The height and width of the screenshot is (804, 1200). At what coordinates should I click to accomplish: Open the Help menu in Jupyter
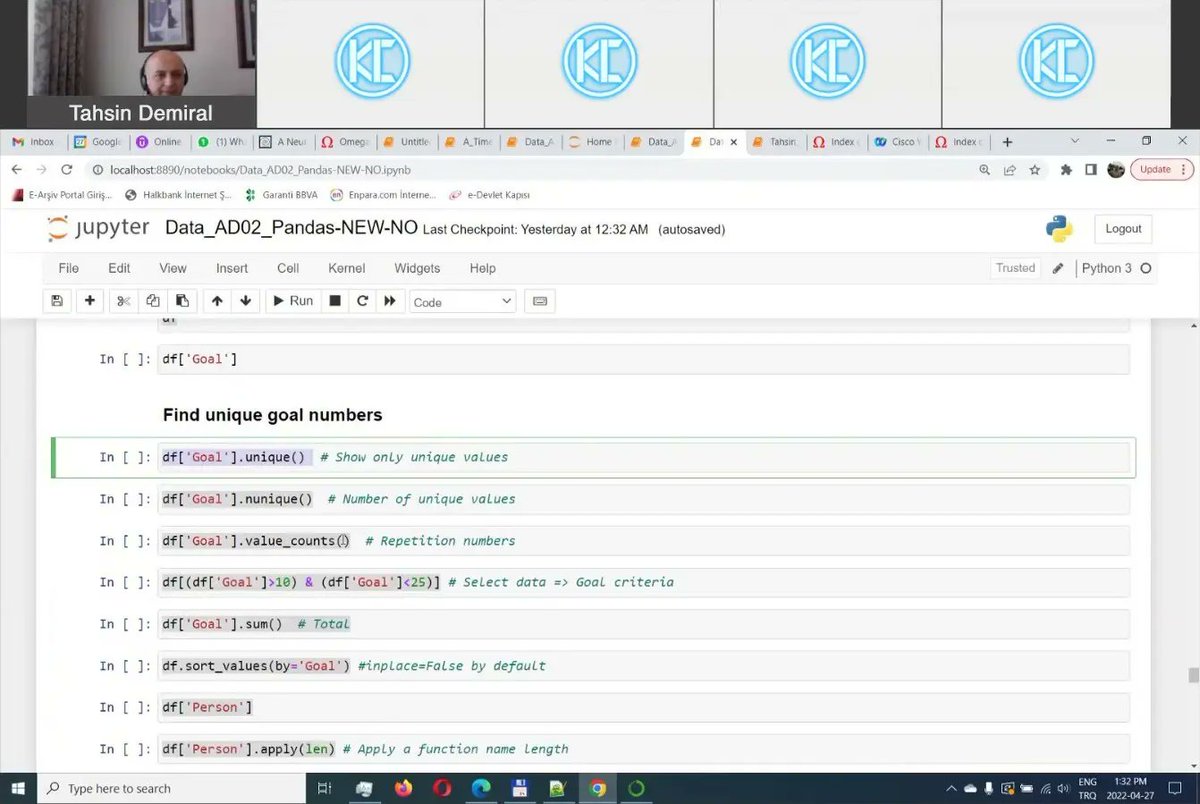[483, 268]
